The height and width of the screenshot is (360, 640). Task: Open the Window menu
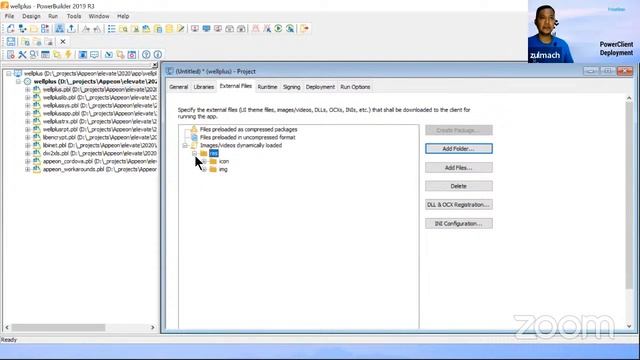99,16
